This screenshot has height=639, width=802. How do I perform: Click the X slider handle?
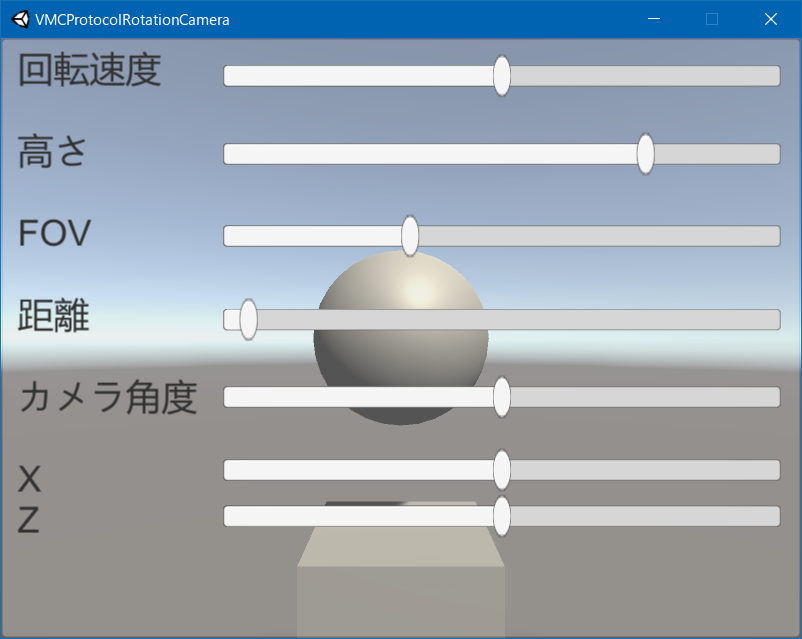click(x=500, y=470)
